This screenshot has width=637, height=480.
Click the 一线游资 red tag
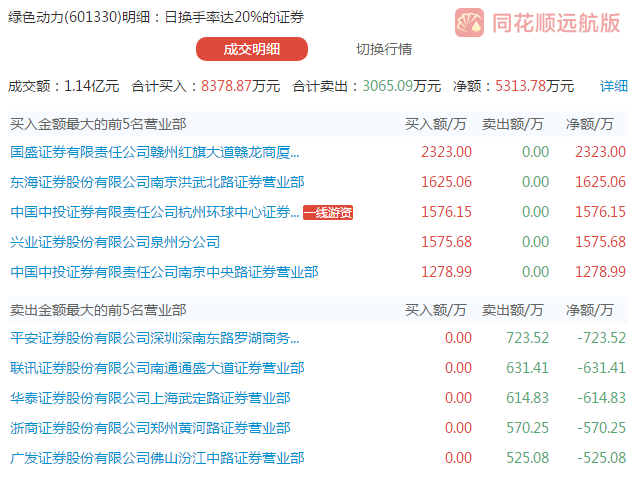[x=328, y=212]
